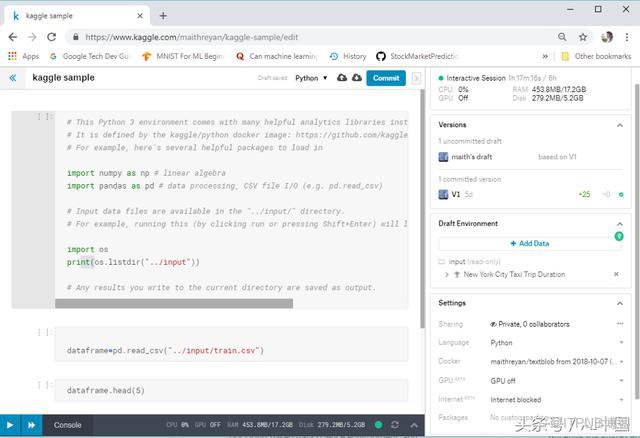Image resolution: width=640 pixels, height=438 pixels.
Task: Click horizontal scrollbar of first code cell
Action: pyautogui.click(x=174, y=303)
